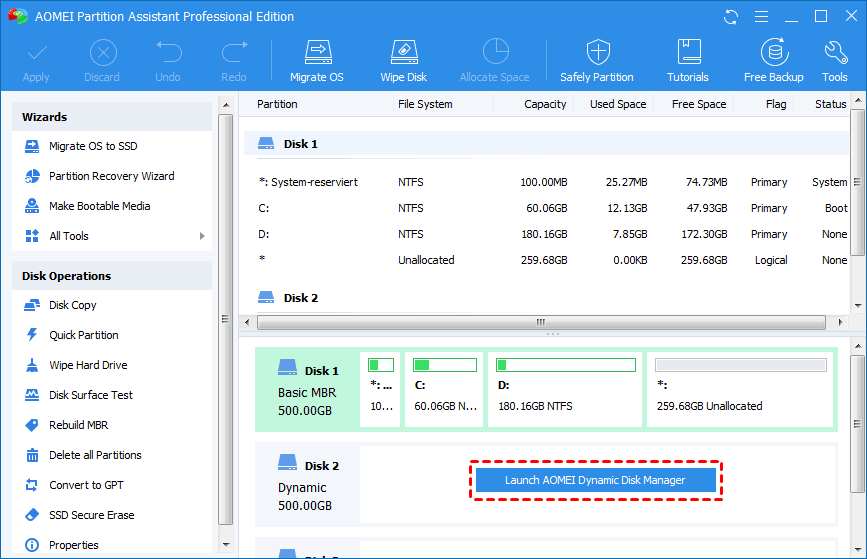The image size is (867, 559).
Task: Select the System-reserviert partition row
Action: pyautogui.click(x=546, y=182)
